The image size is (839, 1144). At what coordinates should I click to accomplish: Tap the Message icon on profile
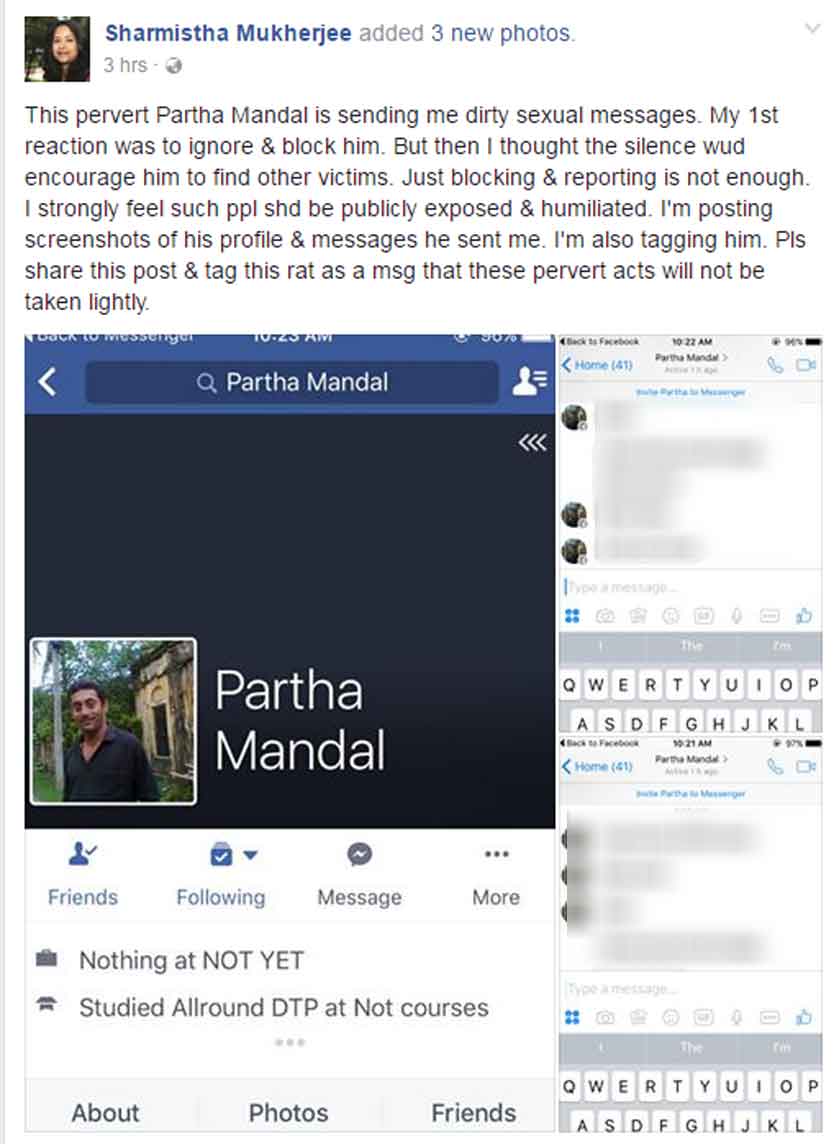pos(360,854)
